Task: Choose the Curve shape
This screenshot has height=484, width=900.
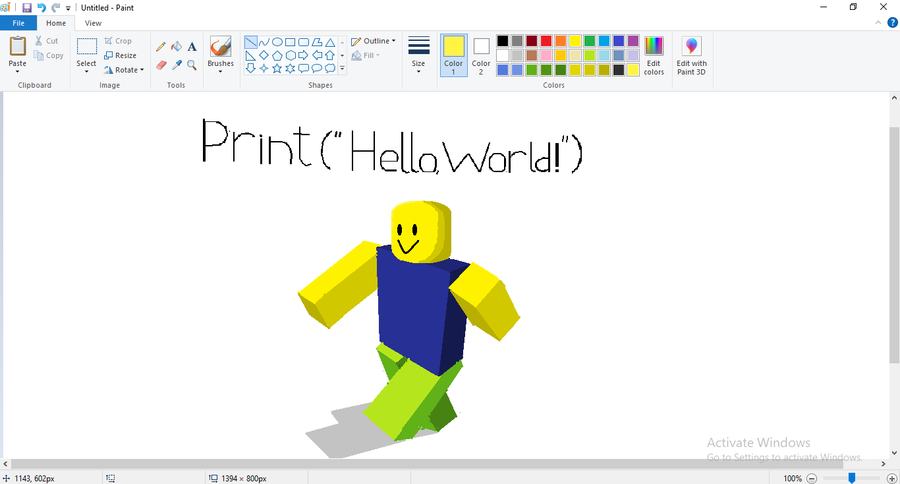Action: pos(264,42)
